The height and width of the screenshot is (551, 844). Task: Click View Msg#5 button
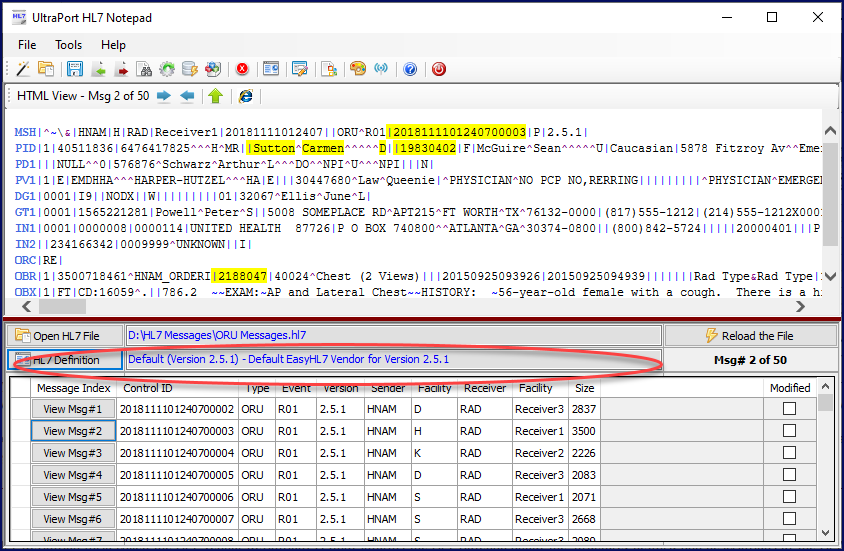(x=73, y=497)
